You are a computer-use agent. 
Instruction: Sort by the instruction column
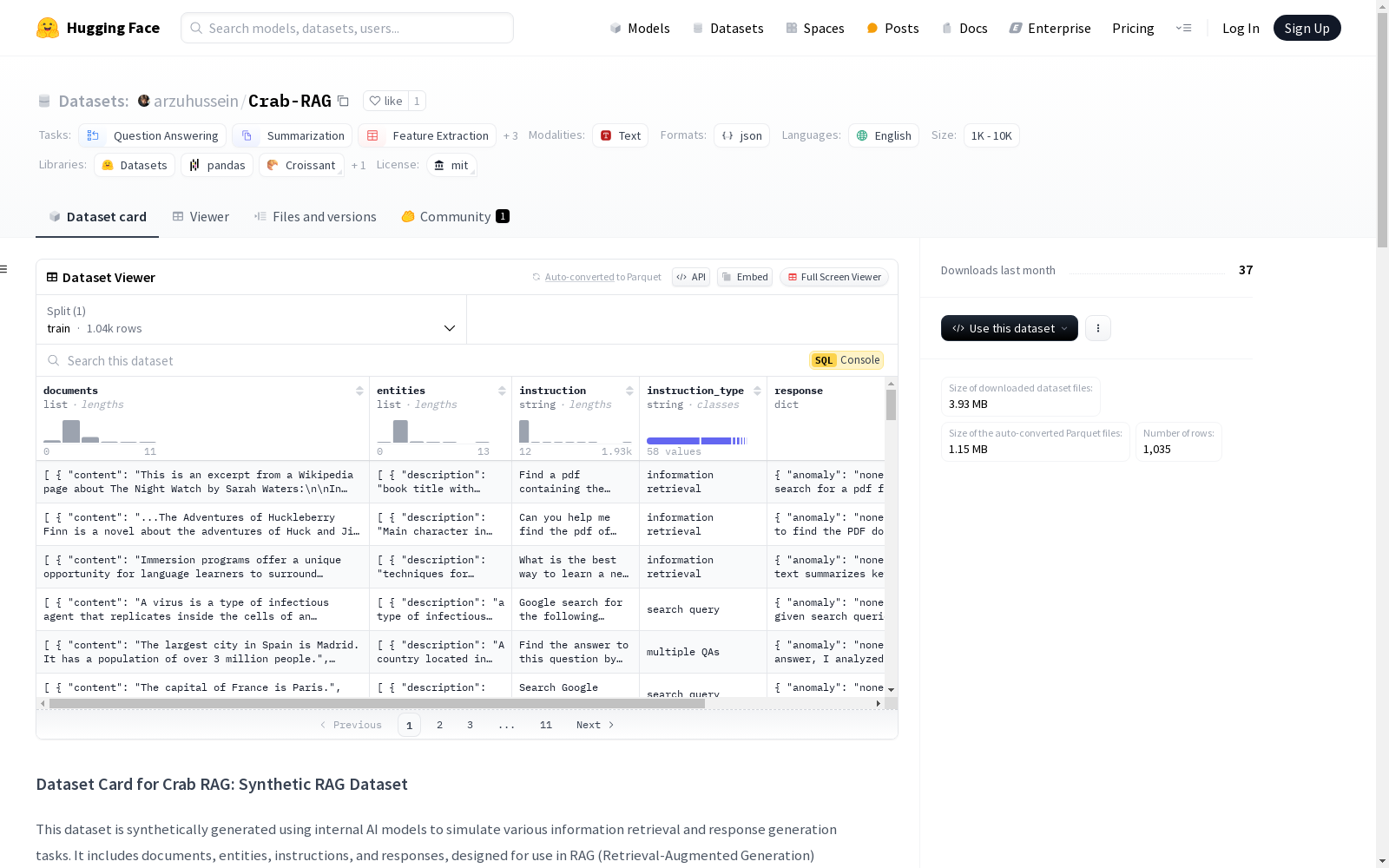[629, 391]
